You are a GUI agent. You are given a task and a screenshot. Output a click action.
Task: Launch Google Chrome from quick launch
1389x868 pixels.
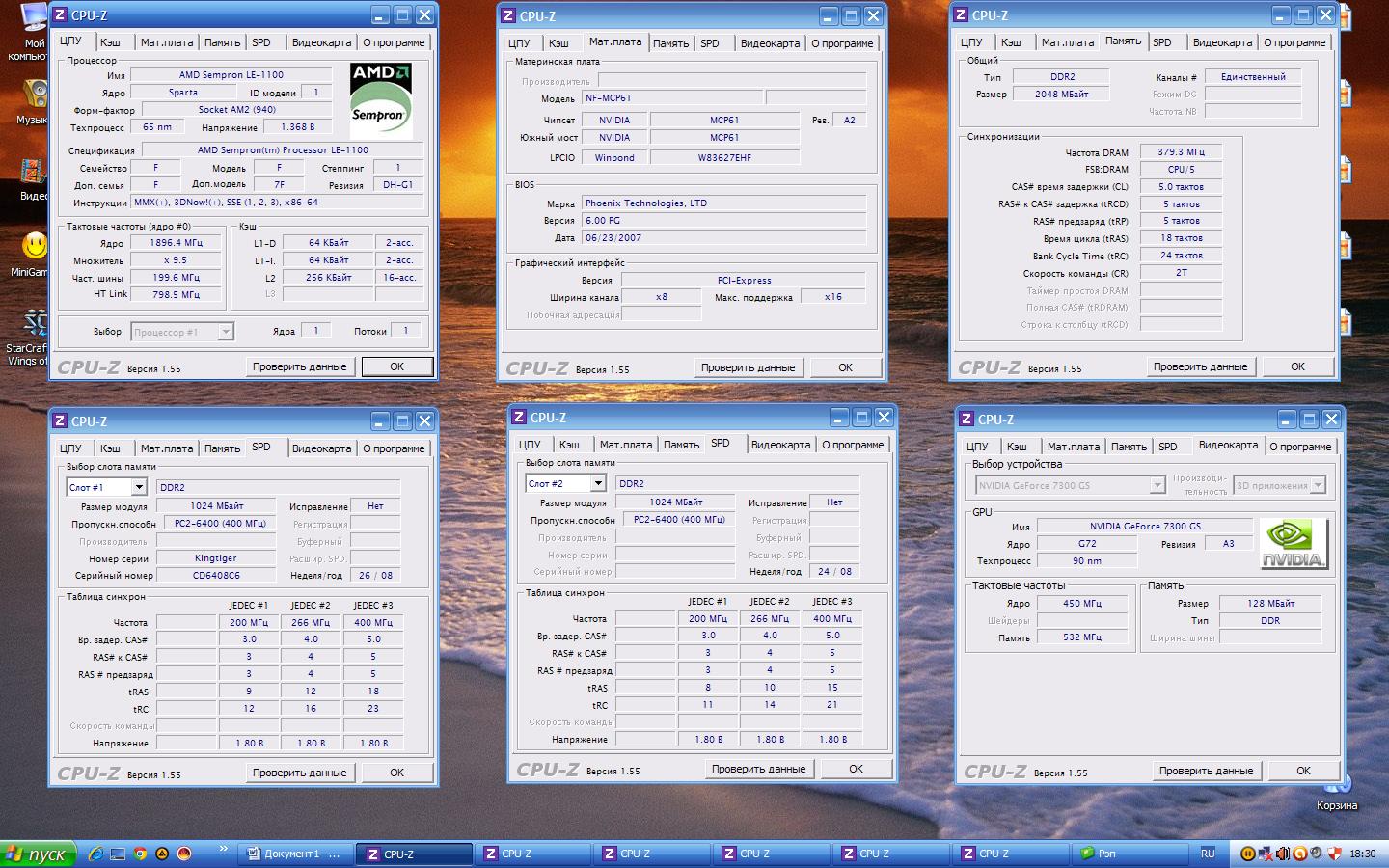click(x=140, y=854)
